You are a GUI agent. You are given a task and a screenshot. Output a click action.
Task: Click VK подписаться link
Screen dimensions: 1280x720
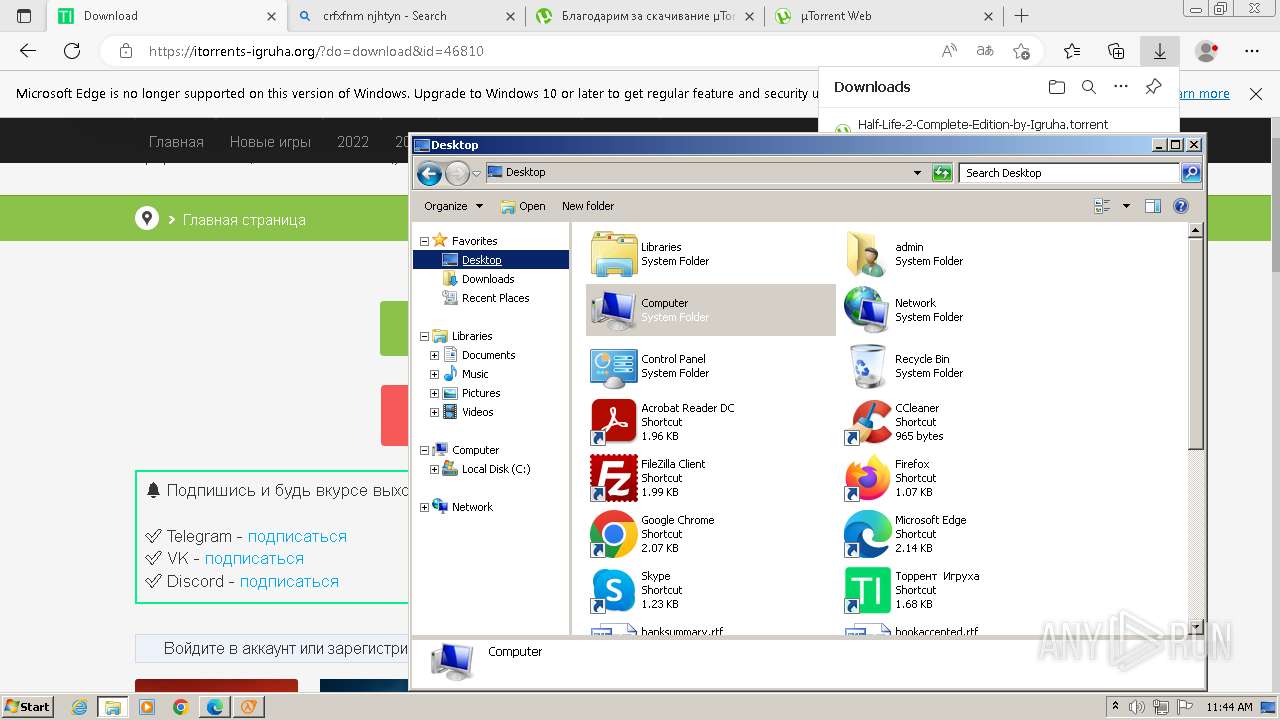click(x=254, y=558)
